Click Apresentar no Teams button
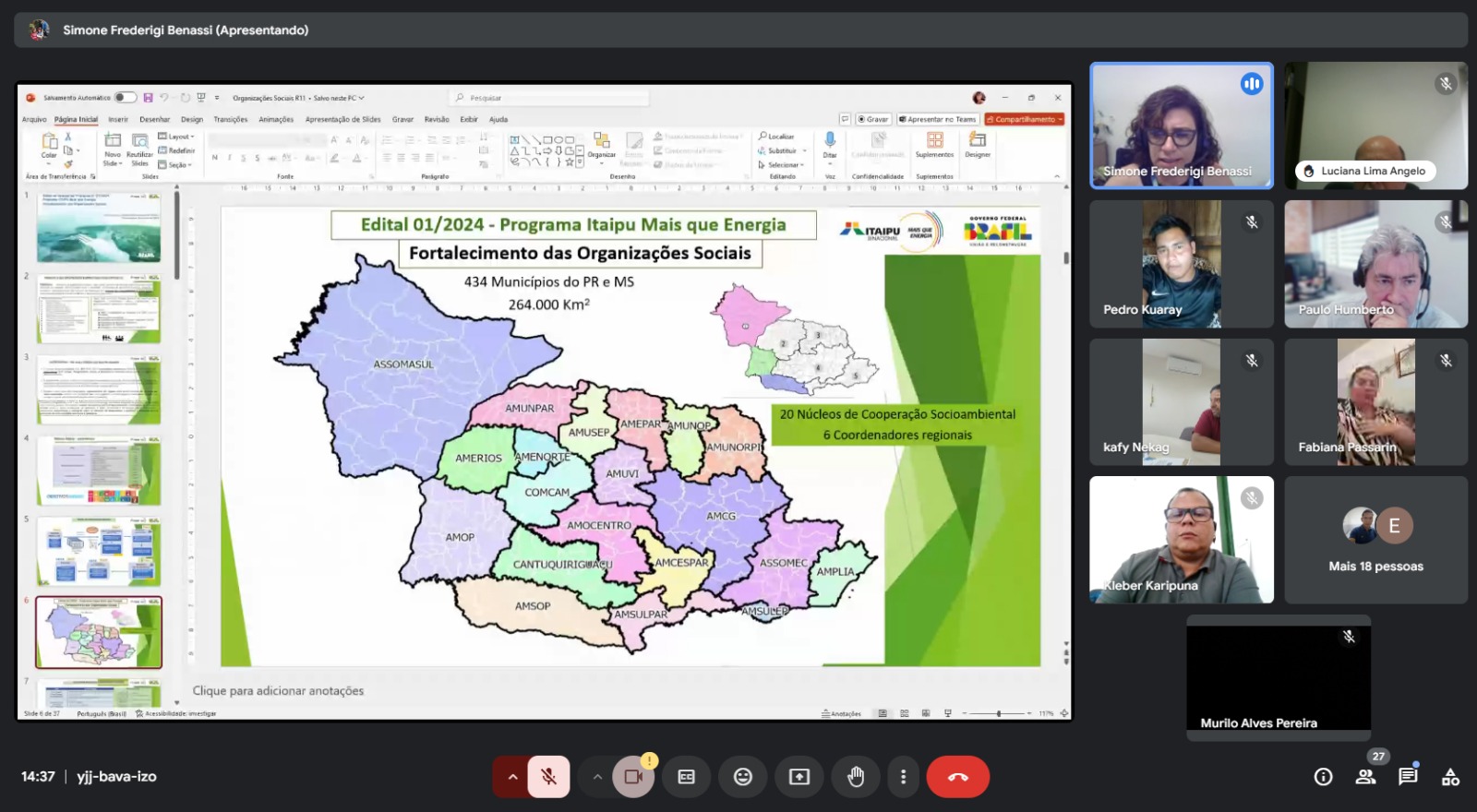The height and width of the screenshot is (812, 1477). click(937, 119)
